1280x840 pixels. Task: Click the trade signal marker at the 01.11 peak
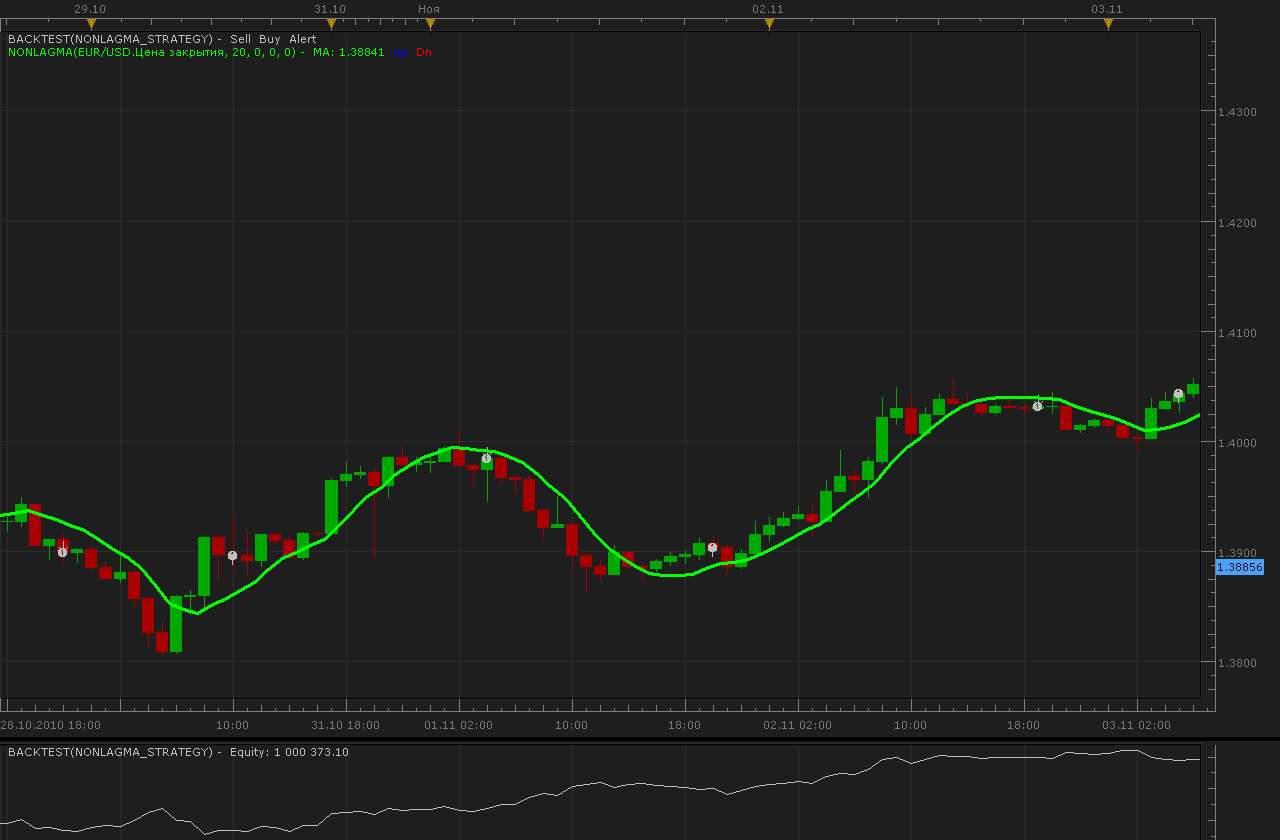(x=486, y=458)
